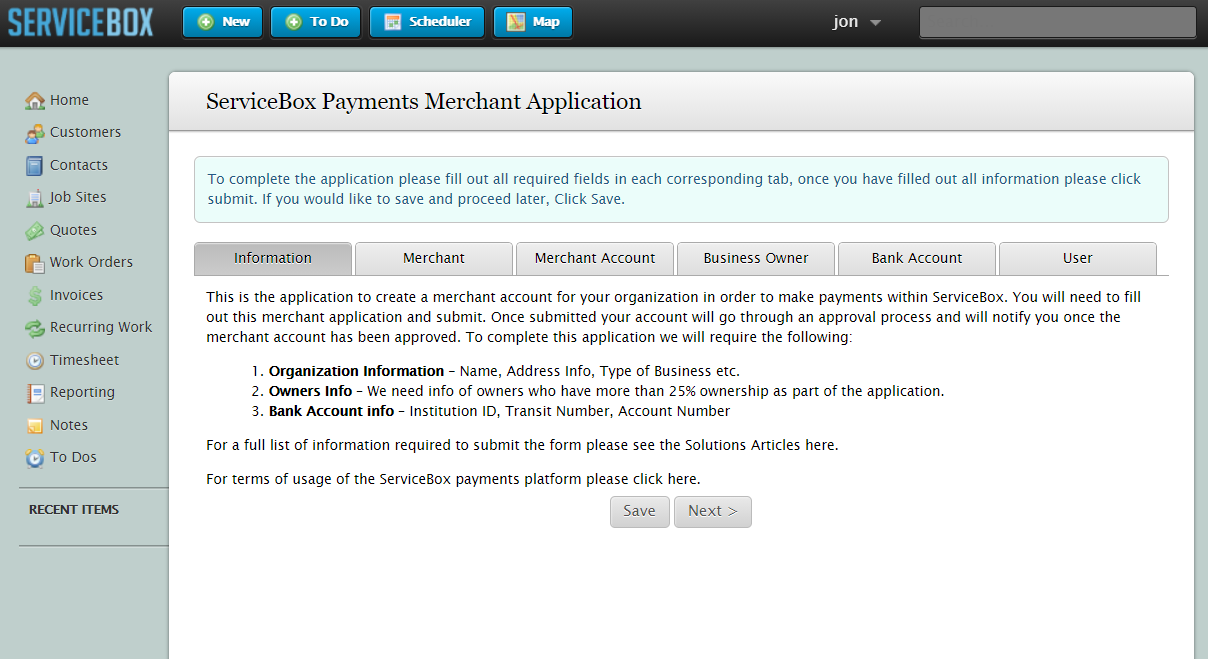Switch to the Merchant tab
The width and height of the screenshot is (1208, 659).
tap(434, 258)
